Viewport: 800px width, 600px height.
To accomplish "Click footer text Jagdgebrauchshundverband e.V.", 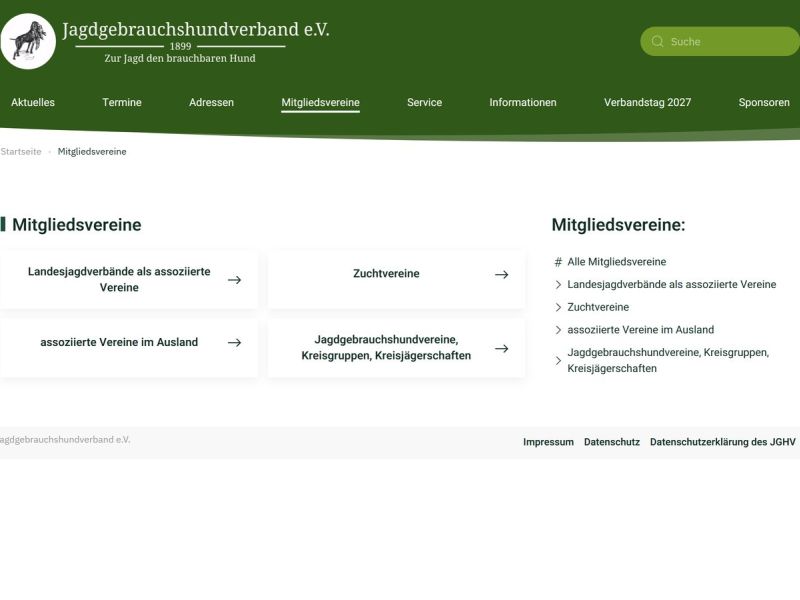I will (x=65, y=440).
